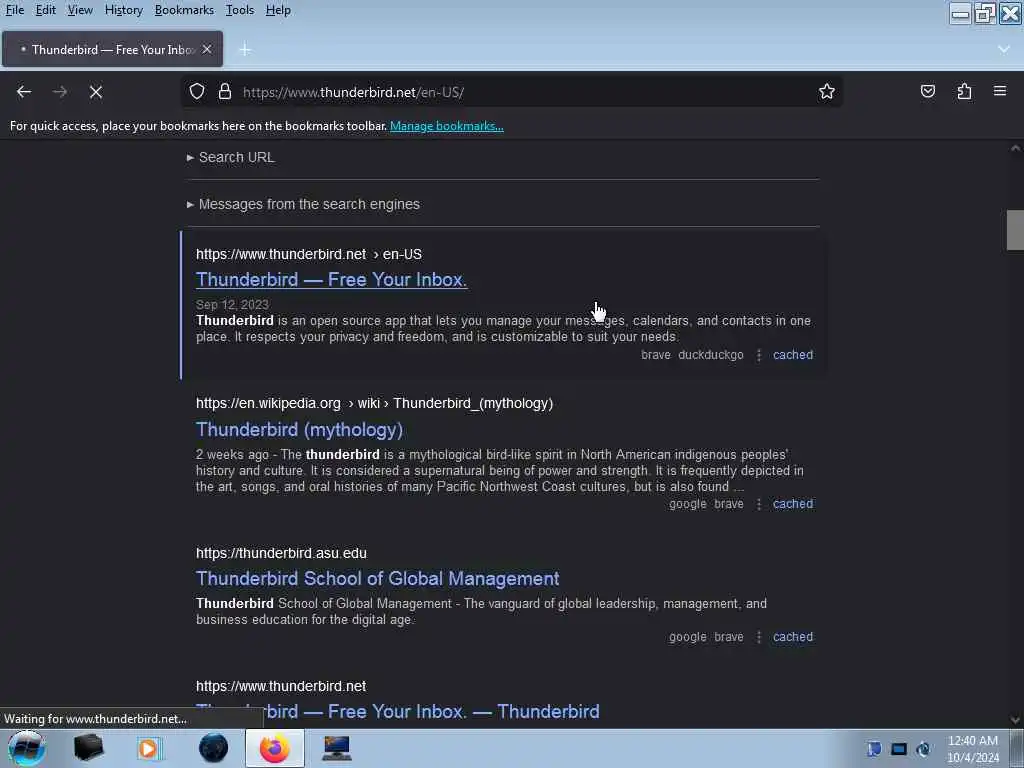Open the Edit menu
Image resolution: width=1024 pixels, height=768 pixels.
coord(45,10)
